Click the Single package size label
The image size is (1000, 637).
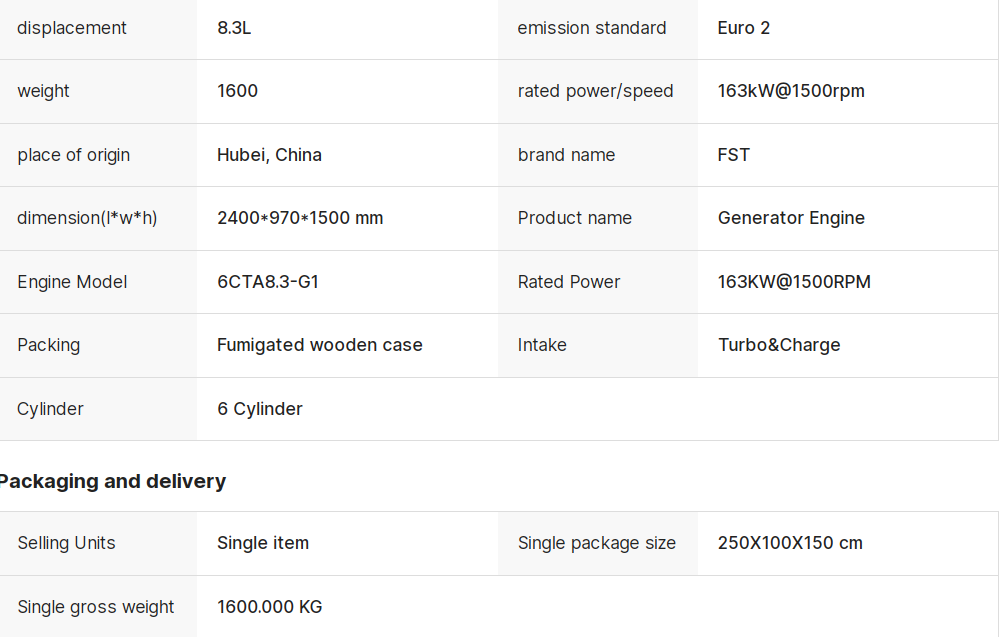tap(596, 543)
